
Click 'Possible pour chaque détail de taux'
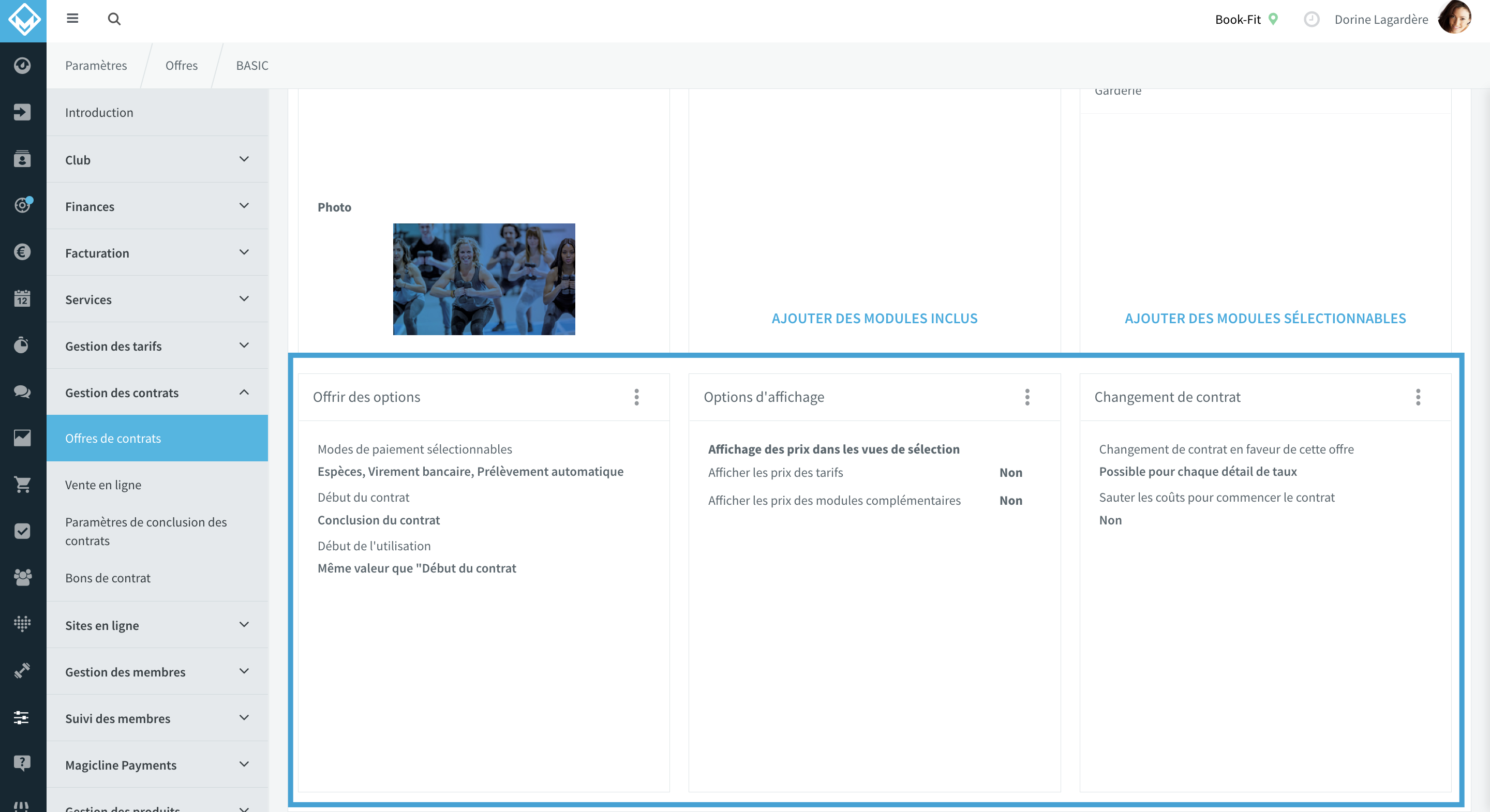pyautogui.click(x=1197, y=471)
